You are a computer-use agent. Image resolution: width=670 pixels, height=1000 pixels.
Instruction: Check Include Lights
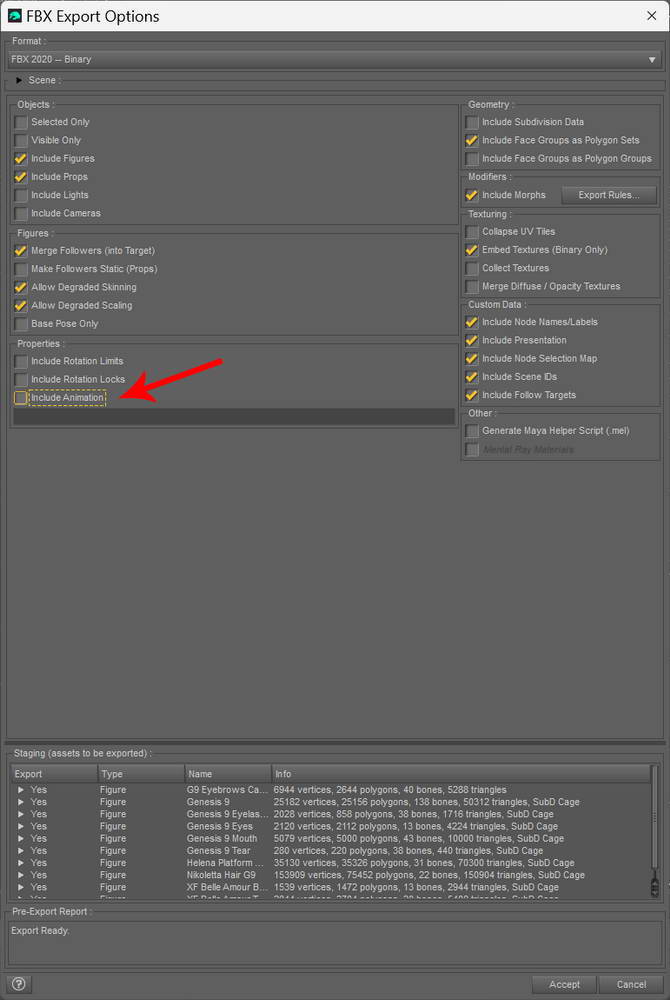click(21, 195)
